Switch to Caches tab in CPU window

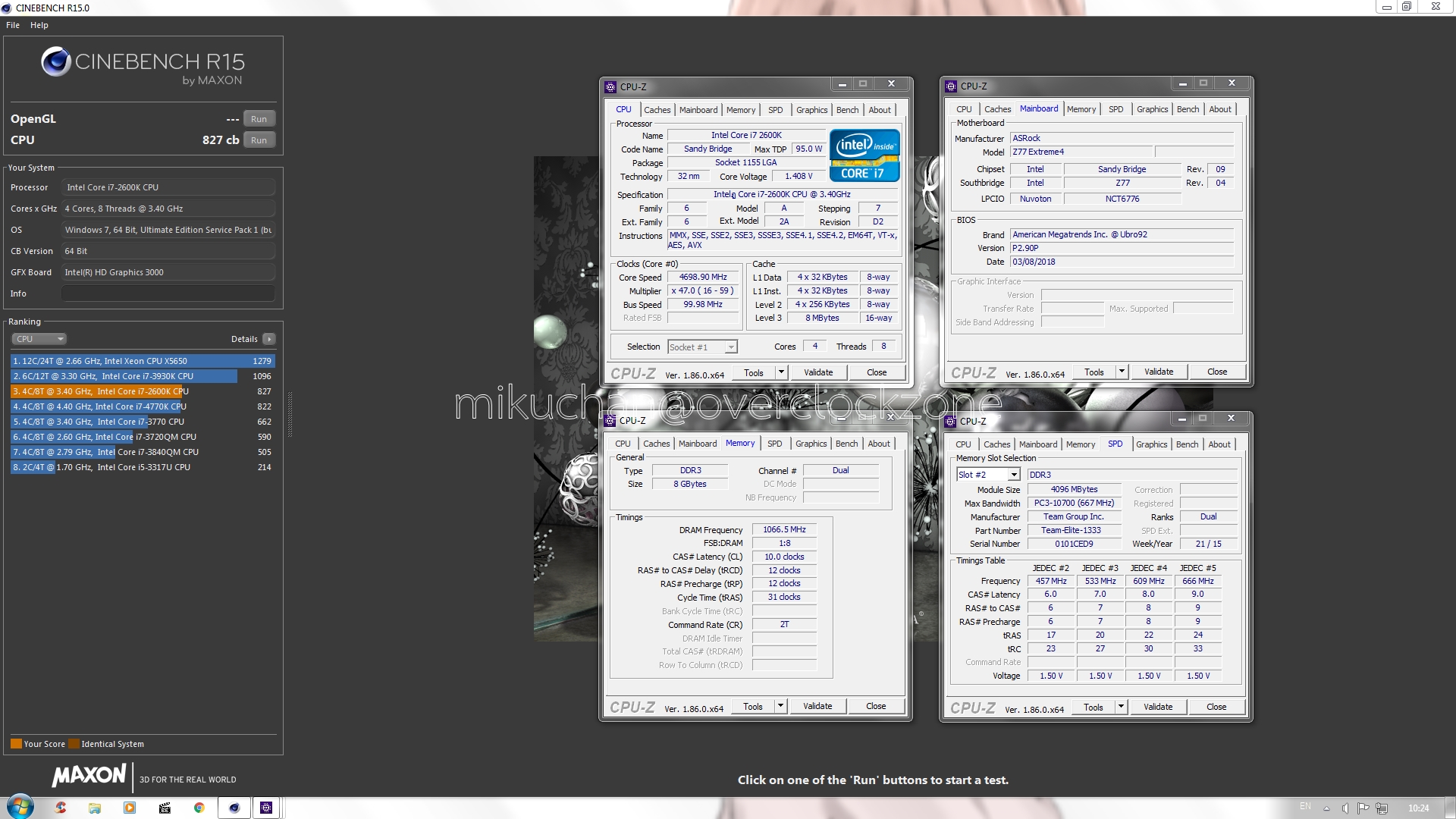pyautogui.click(x=657, y=110)
